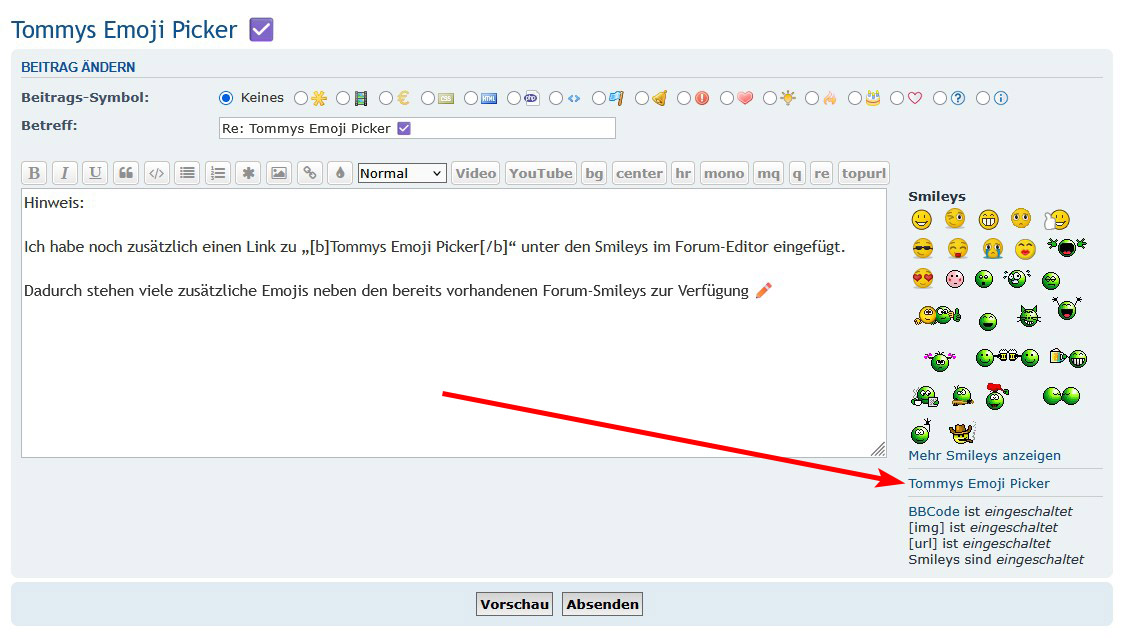Click the underline formatting button
Viewport: 1125px width, 638px height.
[95, 173]
